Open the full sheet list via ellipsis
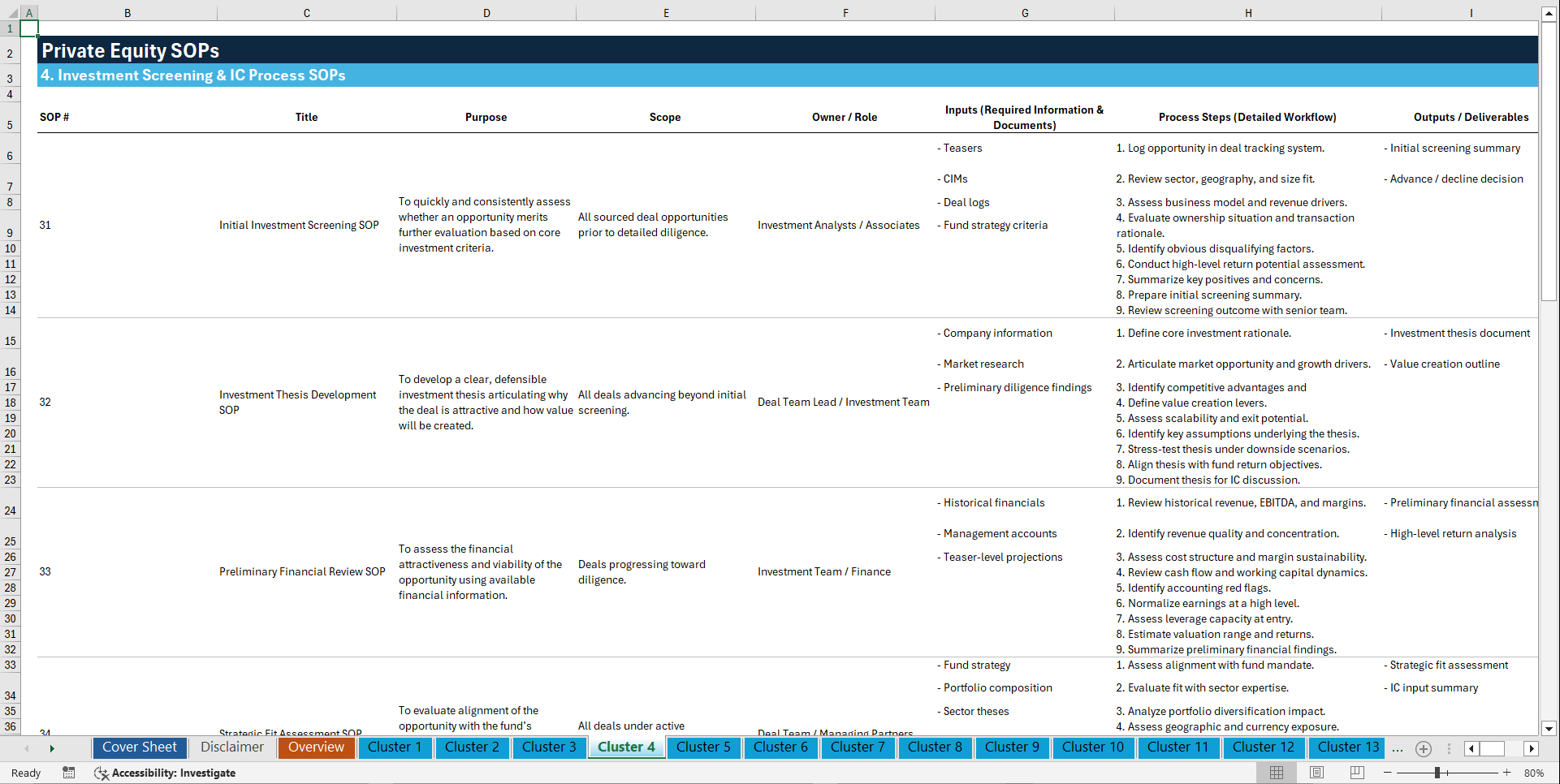 1398,748
